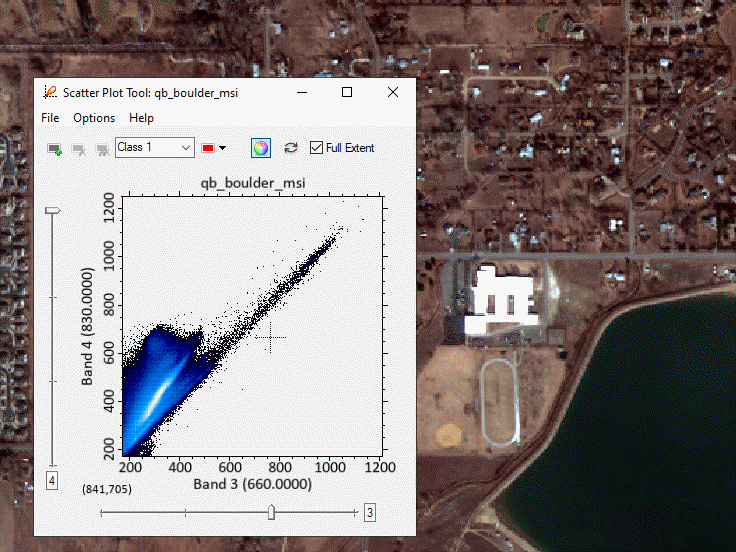Maximize the Scatter Plot Tool window
736x552 pixels.
tap(347, 92)
